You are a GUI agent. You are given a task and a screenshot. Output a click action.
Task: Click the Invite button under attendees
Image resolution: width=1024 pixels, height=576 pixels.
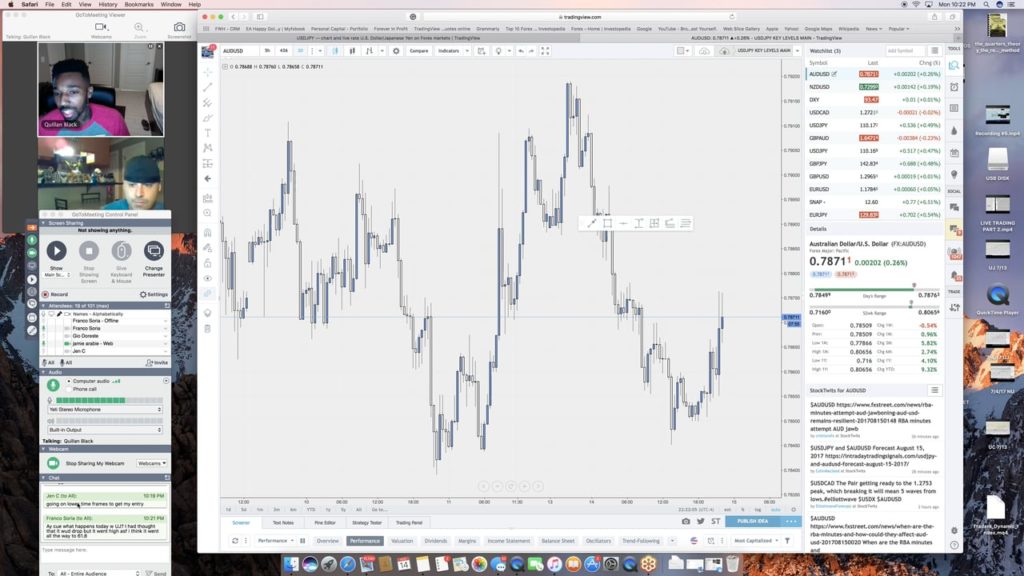click(157, 362)
